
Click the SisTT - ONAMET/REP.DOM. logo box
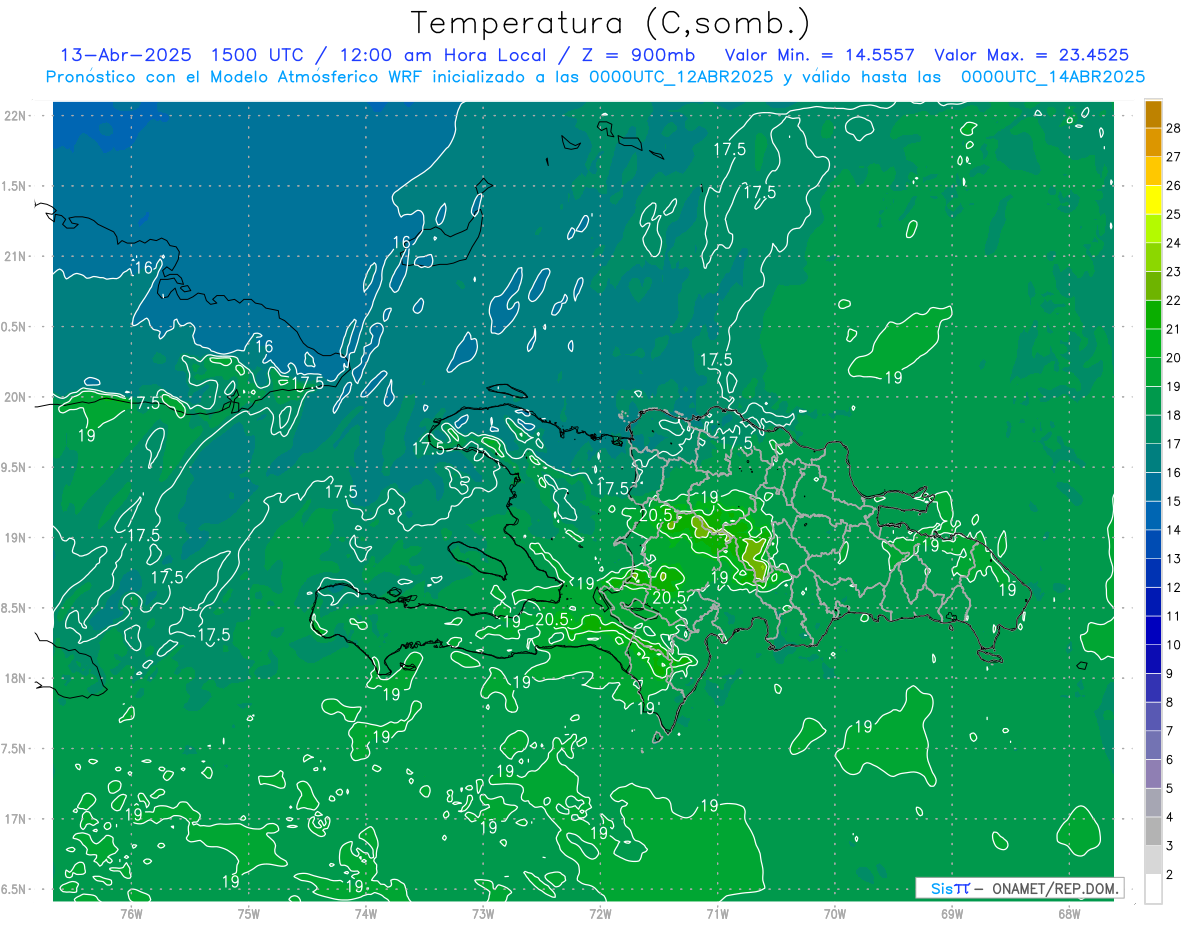tap(1019, 888)
